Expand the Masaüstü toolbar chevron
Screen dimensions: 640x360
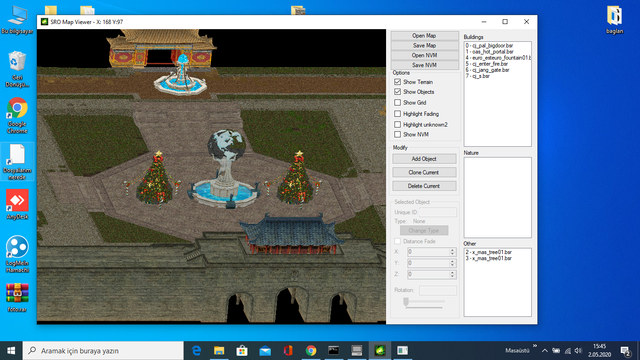coord(535,346)
